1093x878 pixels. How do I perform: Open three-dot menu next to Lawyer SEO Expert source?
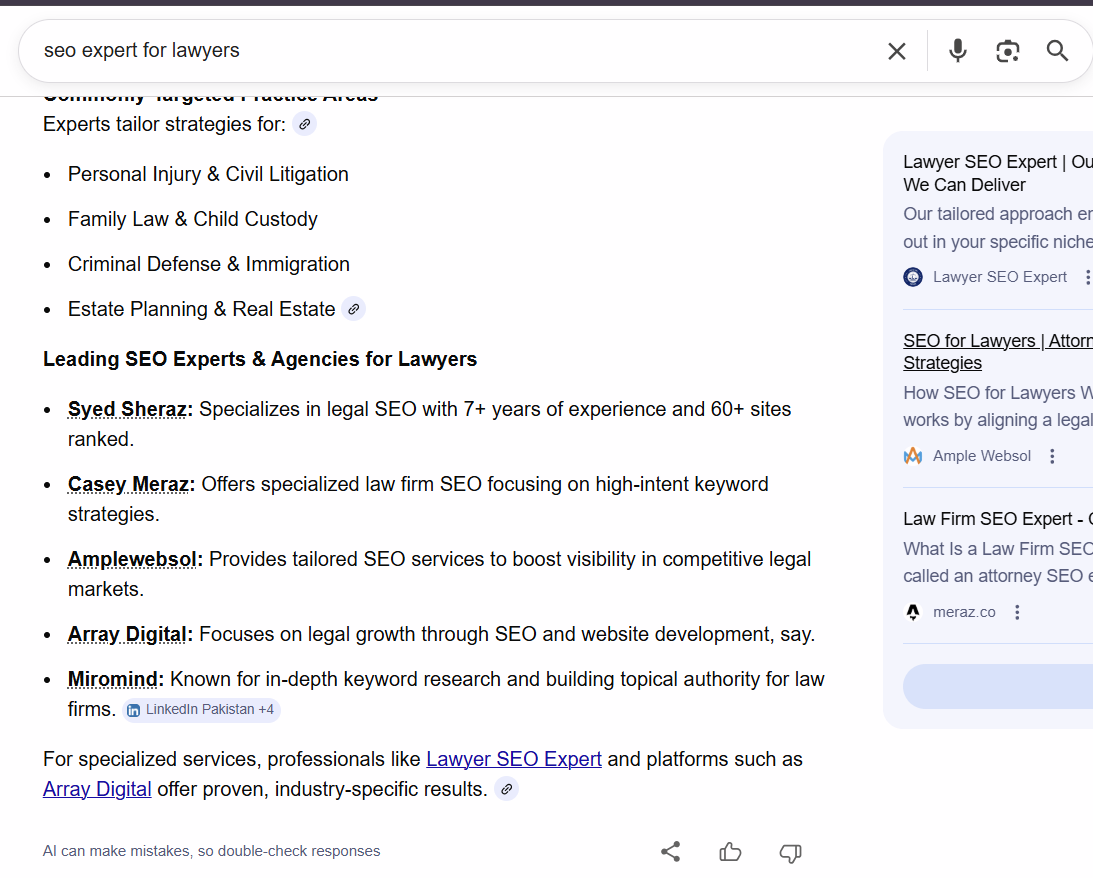click(1087, 276)
